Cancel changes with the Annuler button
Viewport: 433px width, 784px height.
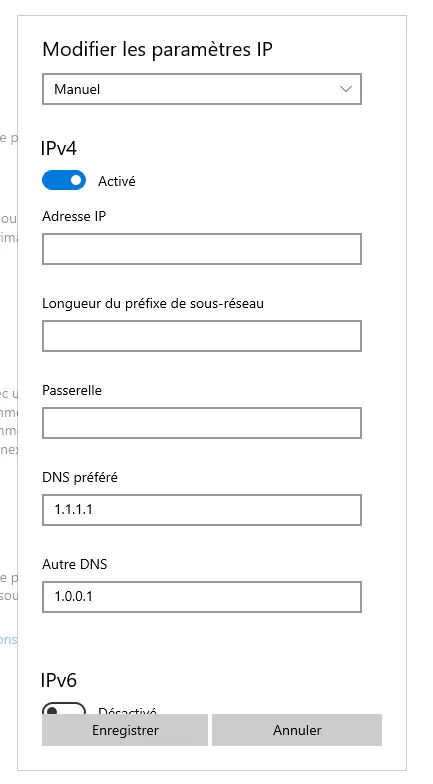click(297, 730)
